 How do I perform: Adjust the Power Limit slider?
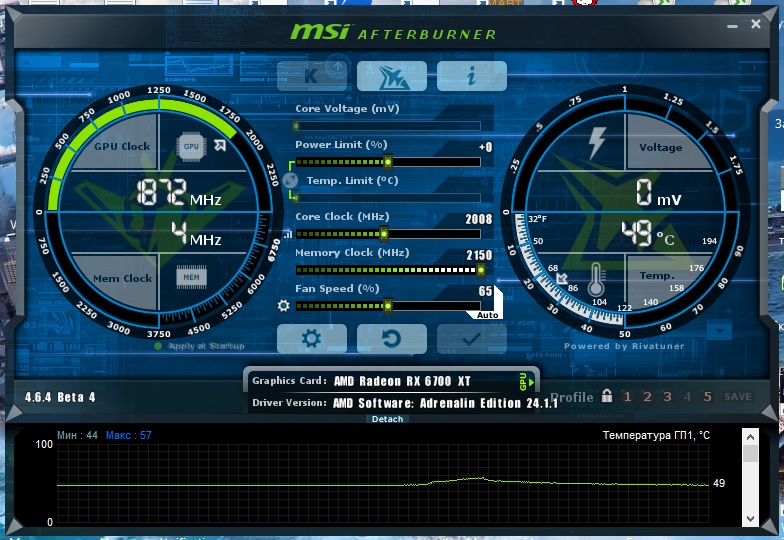click(388, 162)
